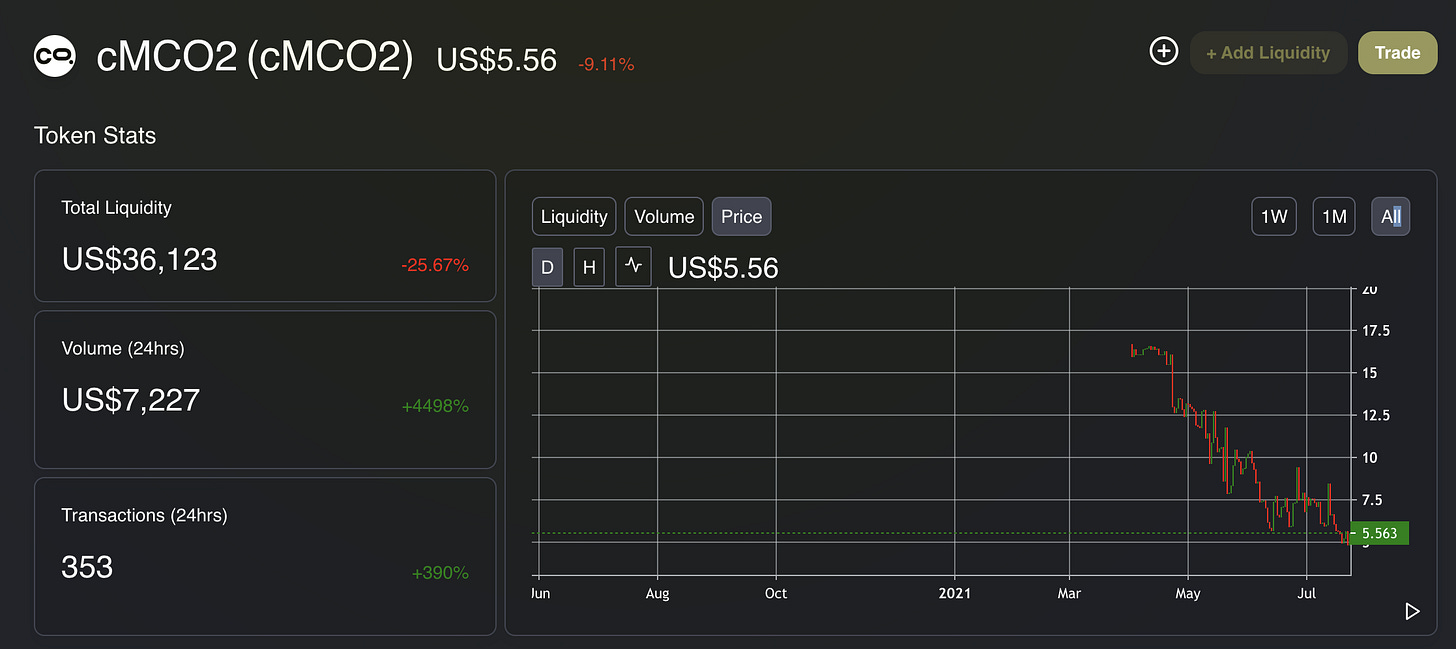1456x649 pixels.
Task: Choose hourly H candle interval
Action: click(589, 267)
